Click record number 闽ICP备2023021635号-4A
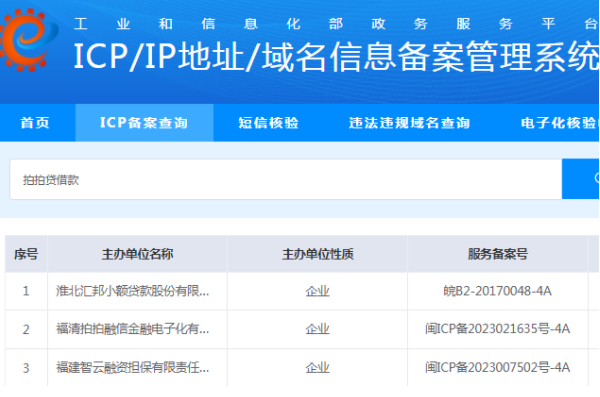Viewport: 600px width, 397px height. 497,329
